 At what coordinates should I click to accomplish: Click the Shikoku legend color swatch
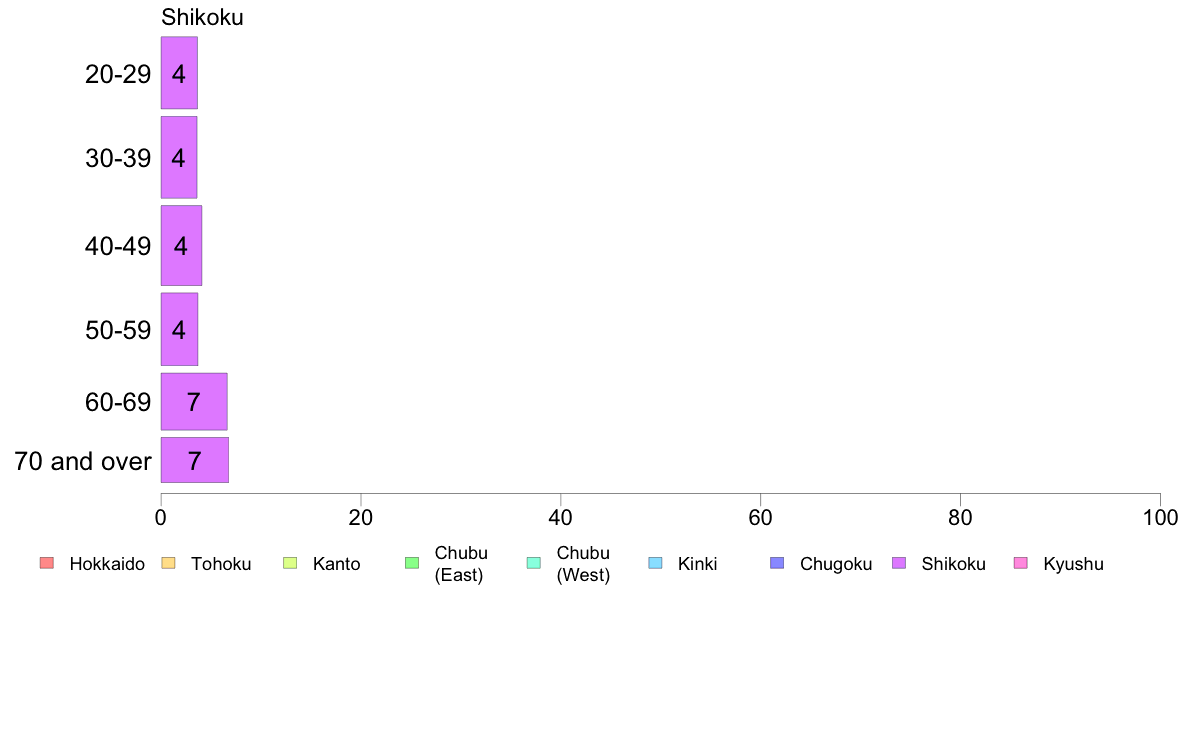click(899, 563)
